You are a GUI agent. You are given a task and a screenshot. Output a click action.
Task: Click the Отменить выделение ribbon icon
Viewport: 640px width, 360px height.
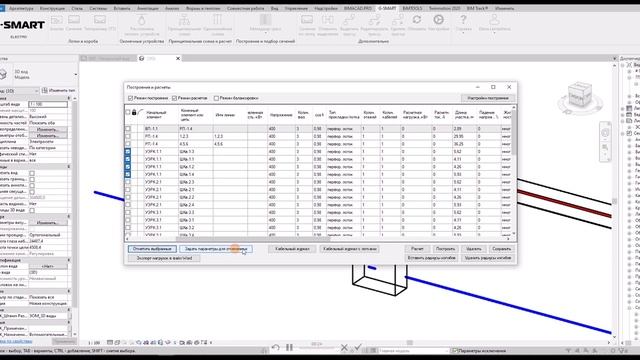coord(327,20)
